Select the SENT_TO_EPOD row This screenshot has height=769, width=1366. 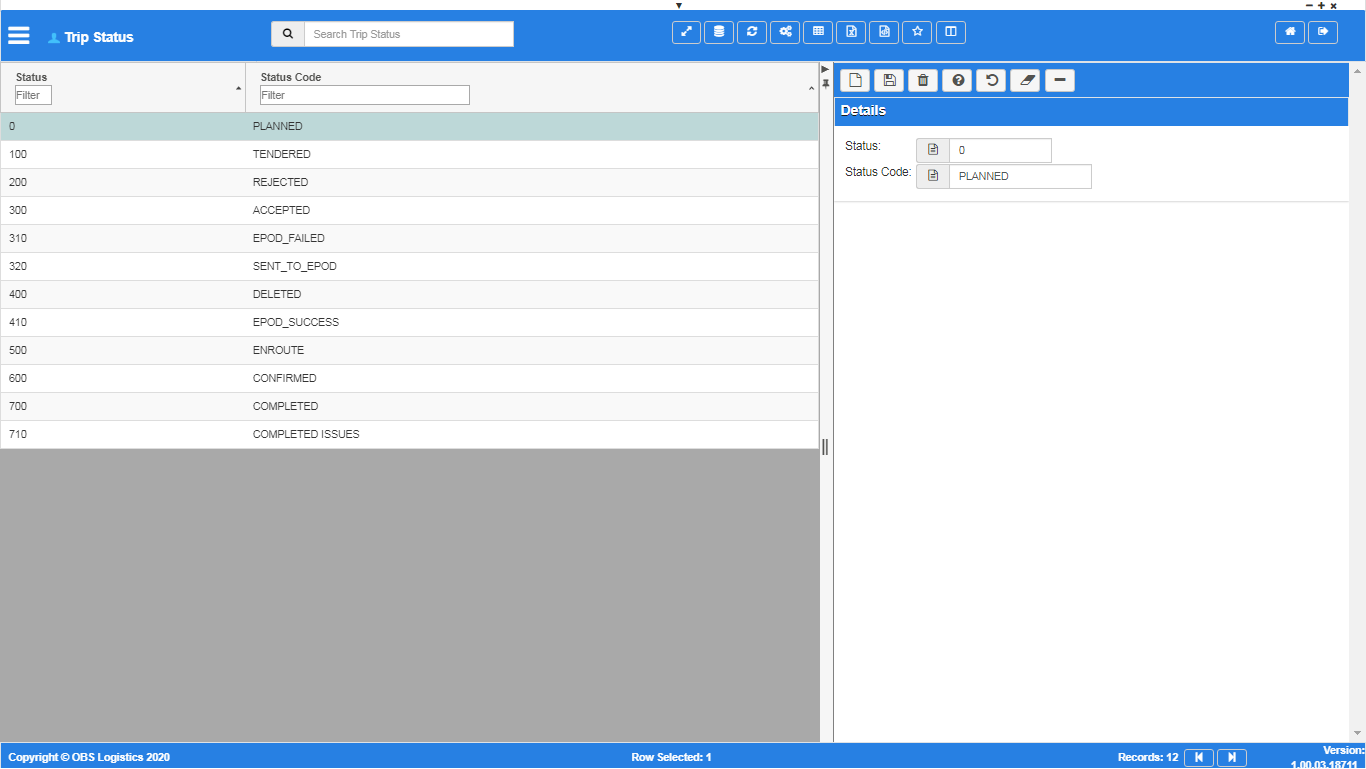[409, 266]
